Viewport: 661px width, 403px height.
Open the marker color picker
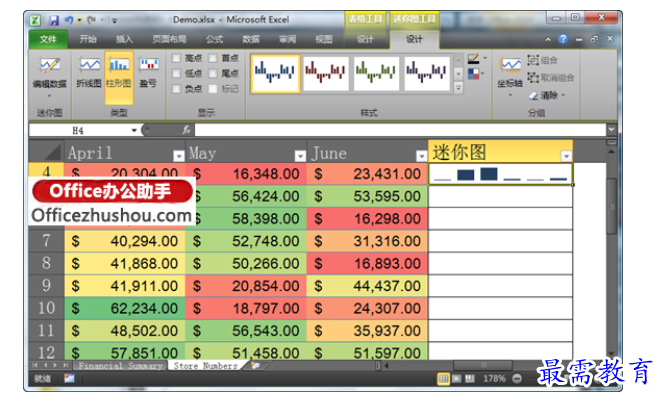pyautogui.click(x=476, y=74)
